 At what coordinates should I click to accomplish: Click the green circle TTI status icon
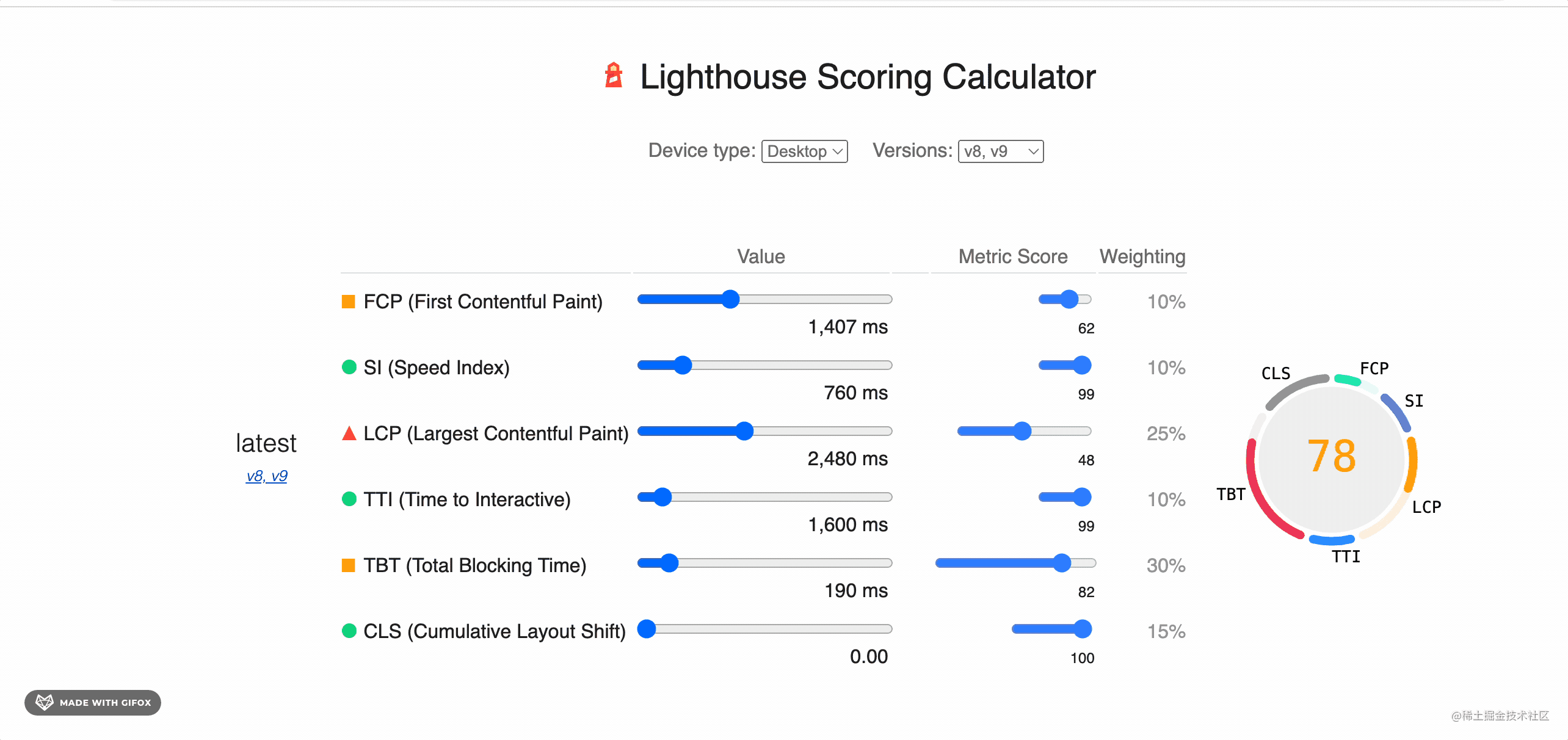(349, 499)
